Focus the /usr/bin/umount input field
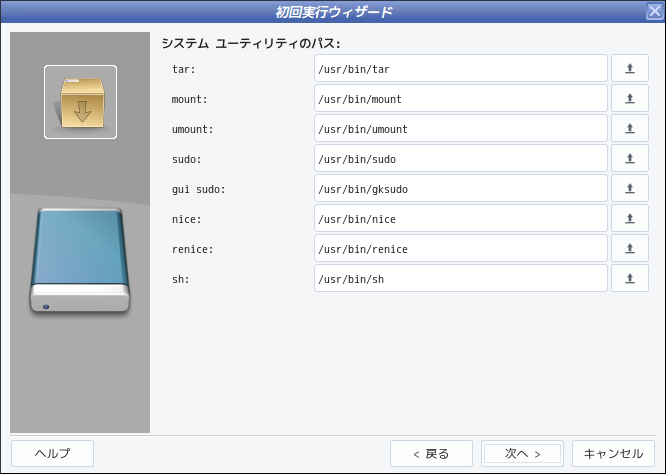666x474 pixels. pyautogui.click(x=460, y=128)
